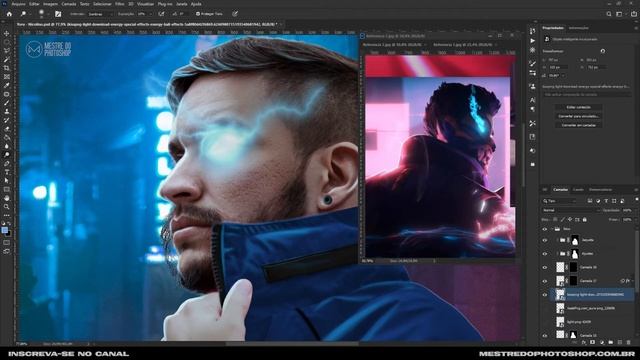Open the Character panel icon
Screen dimensions: 640x360
pos(533,100)
